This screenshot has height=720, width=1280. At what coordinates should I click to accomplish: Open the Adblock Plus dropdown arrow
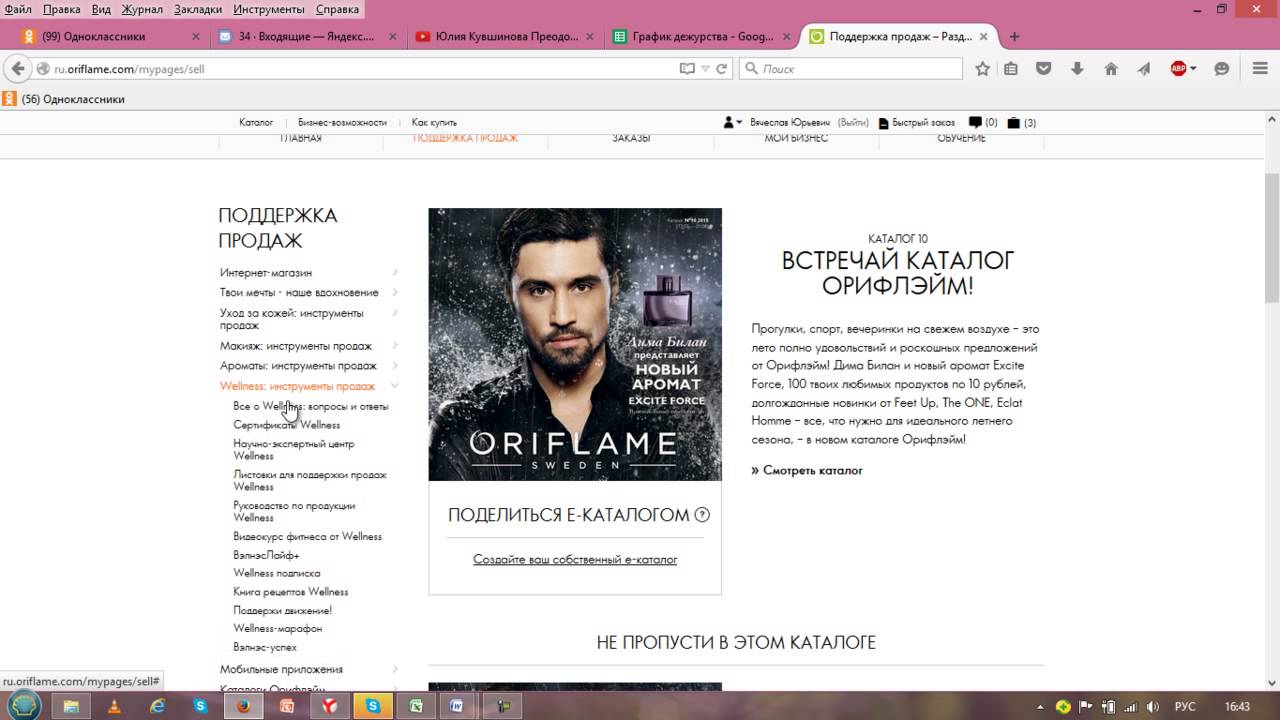(x=1194, y=69)
